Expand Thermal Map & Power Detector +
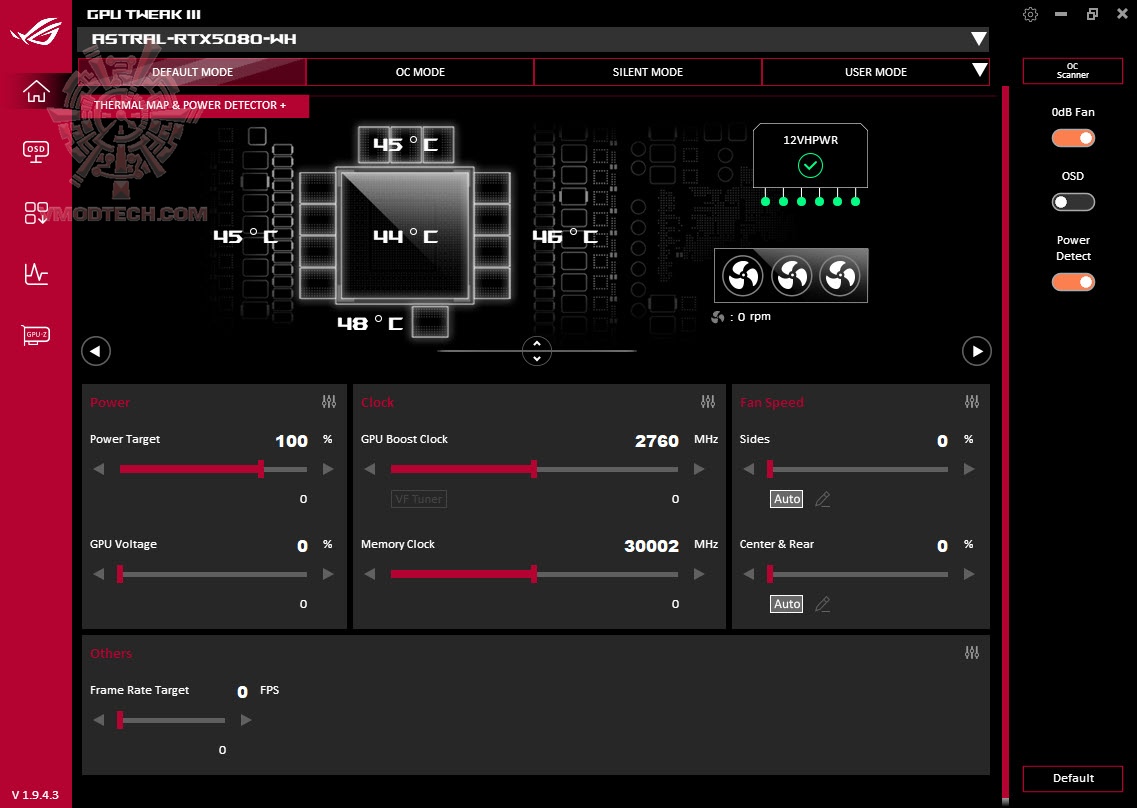This screenshot has height=808, width=1137. pyautogui.click(x=194, y=105)
